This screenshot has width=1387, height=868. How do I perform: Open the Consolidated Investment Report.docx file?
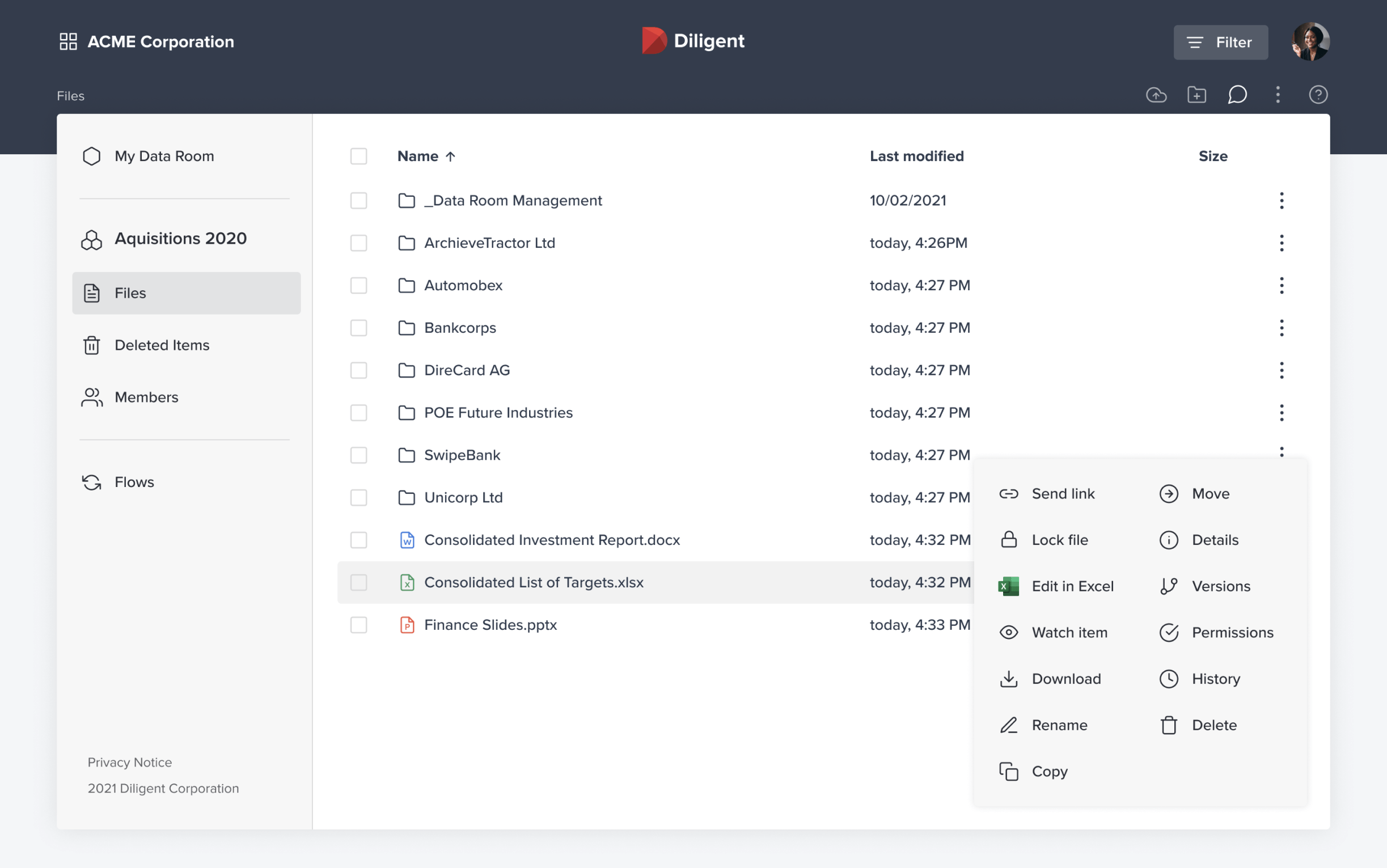point(551,540)
